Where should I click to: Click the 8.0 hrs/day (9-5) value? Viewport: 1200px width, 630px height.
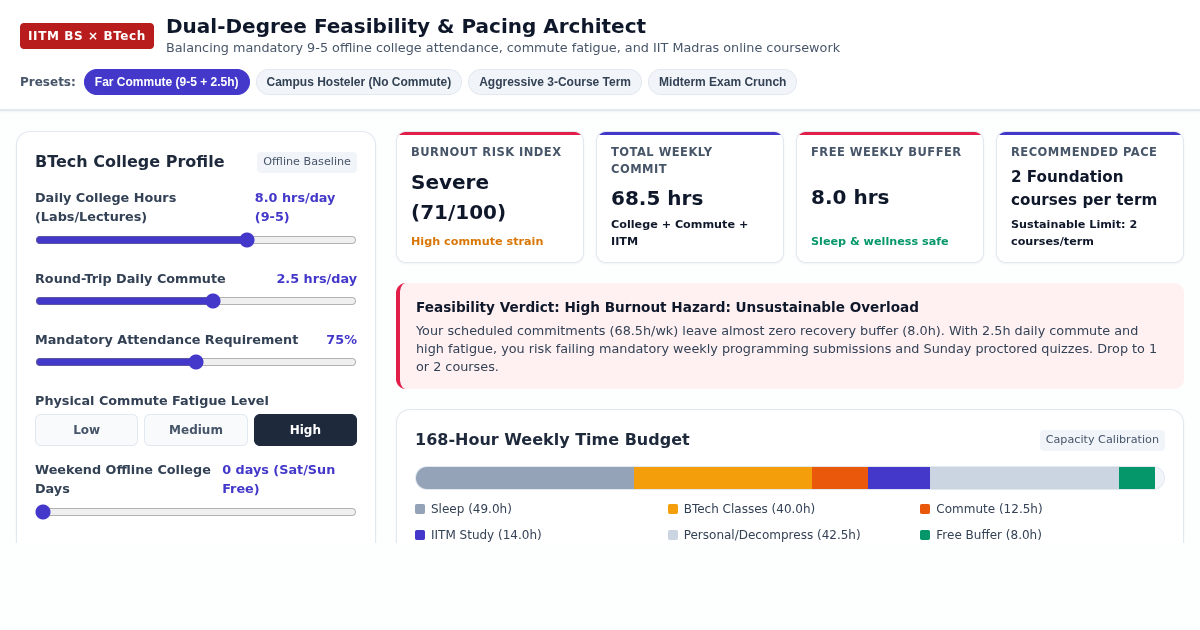click(295, 207)
